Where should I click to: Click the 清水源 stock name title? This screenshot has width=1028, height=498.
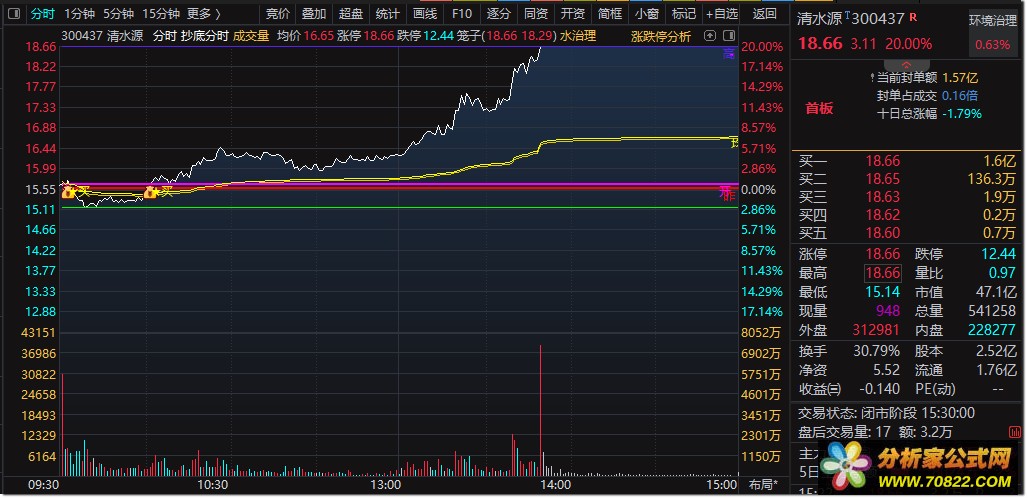(820, 19)
